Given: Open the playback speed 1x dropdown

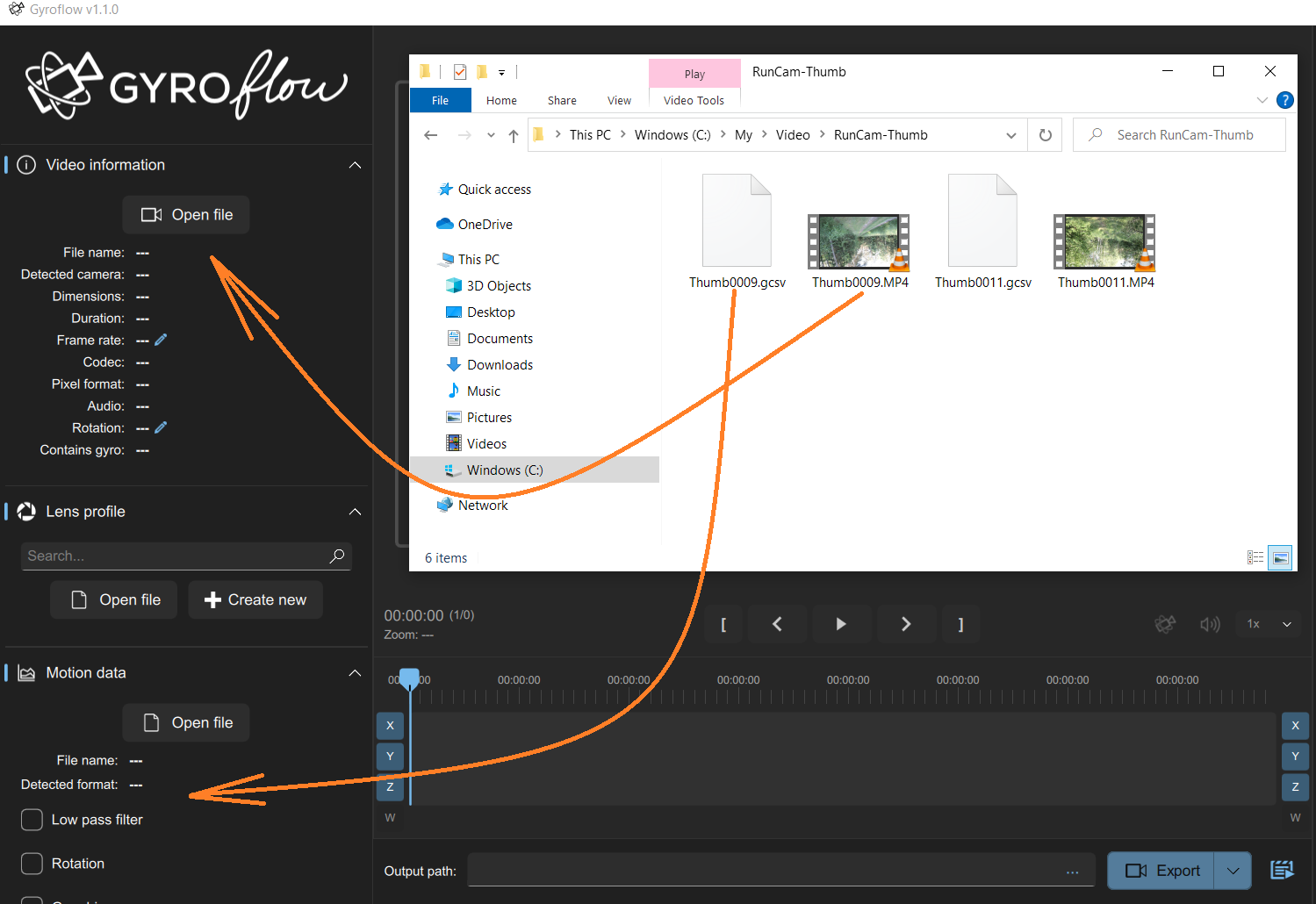Looking at the screenshot, I should point(1268,624).
